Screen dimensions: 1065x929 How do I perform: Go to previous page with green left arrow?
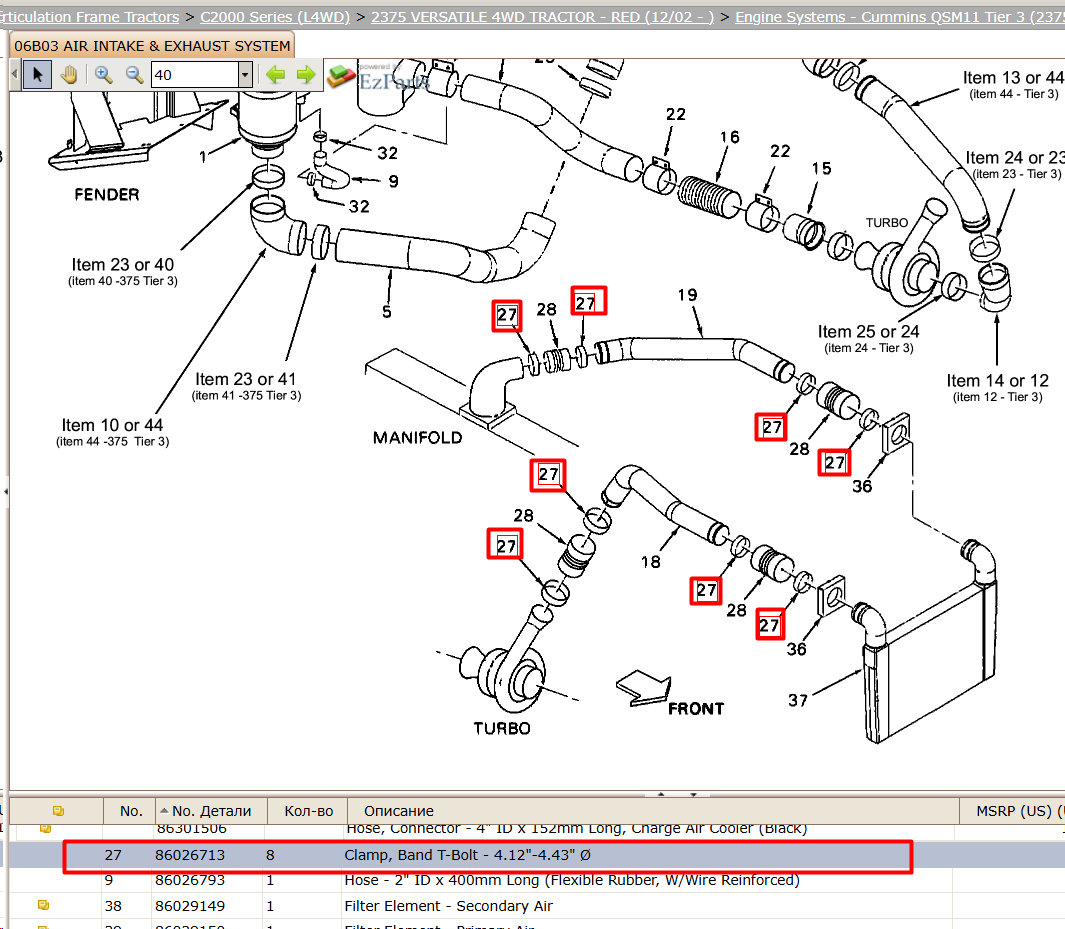pyautogui.click(x=275, y=75)
